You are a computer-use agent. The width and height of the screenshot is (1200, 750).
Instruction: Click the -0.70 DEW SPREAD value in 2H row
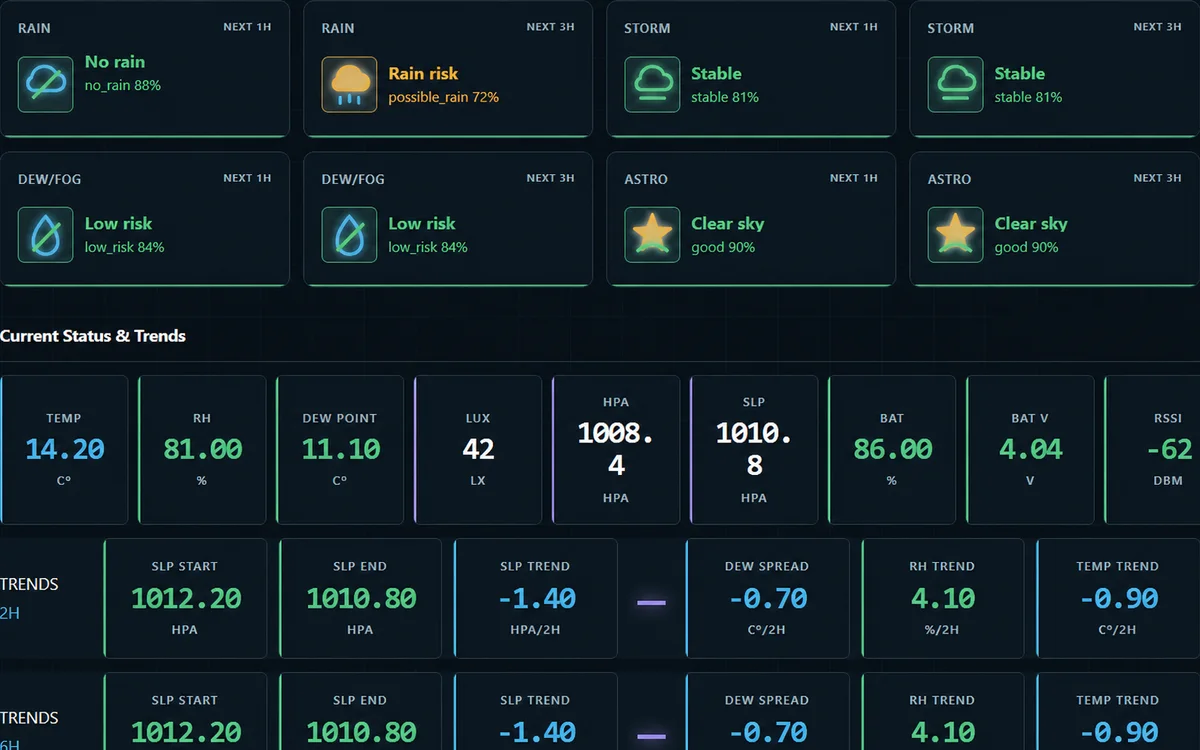768,599
